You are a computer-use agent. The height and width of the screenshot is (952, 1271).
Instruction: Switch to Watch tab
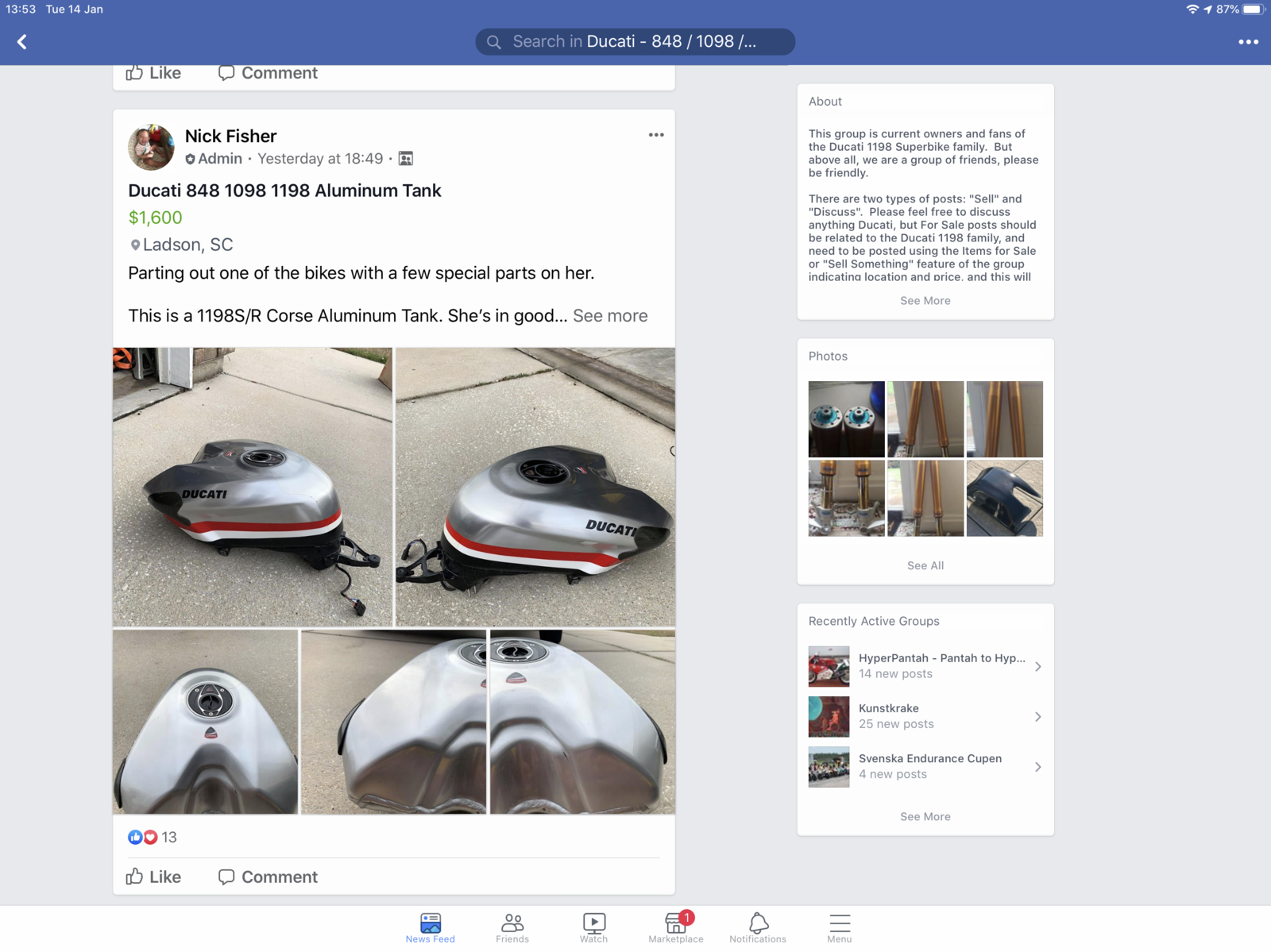point(593,927)
